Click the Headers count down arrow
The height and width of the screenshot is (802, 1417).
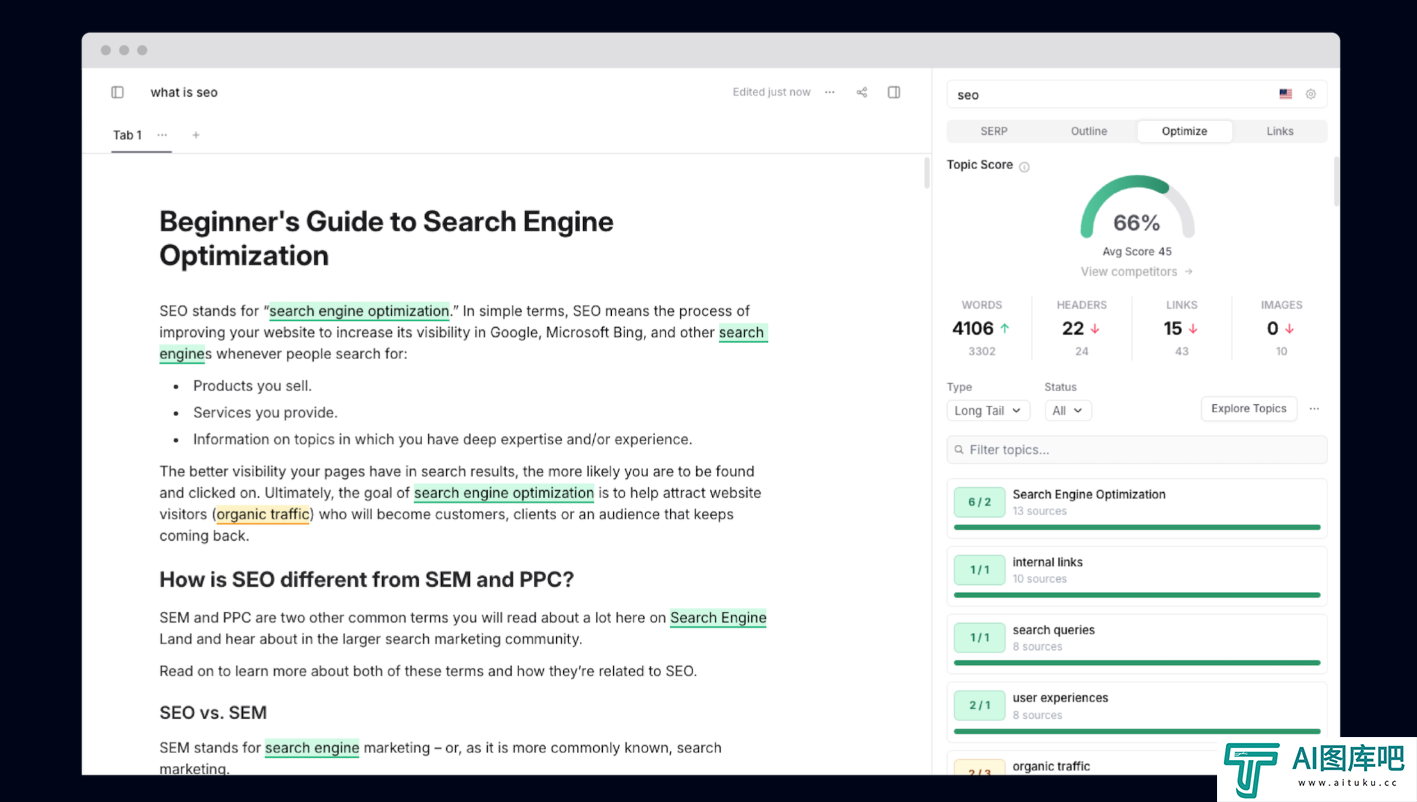1095,328
